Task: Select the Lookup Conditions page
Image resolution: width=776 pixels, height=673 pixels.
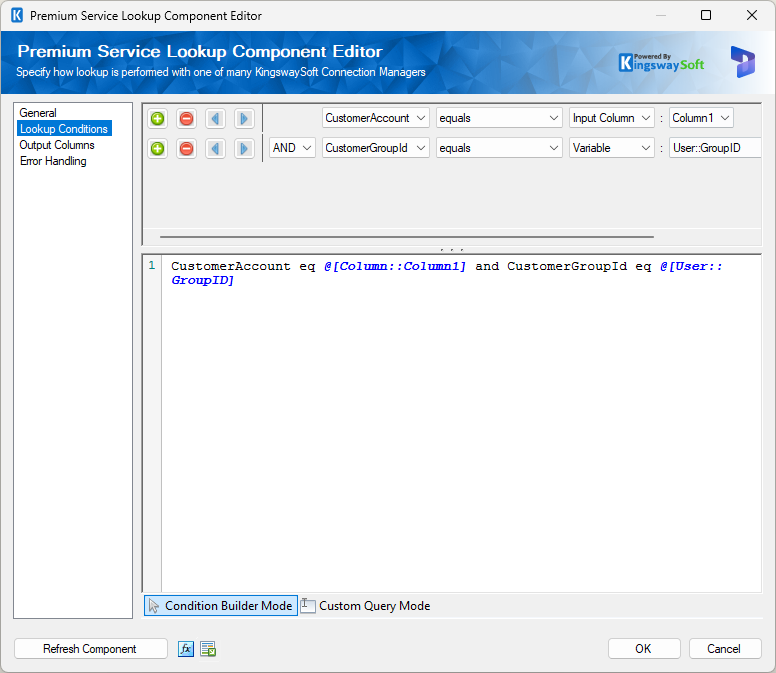Action: (x=64, y=129)
